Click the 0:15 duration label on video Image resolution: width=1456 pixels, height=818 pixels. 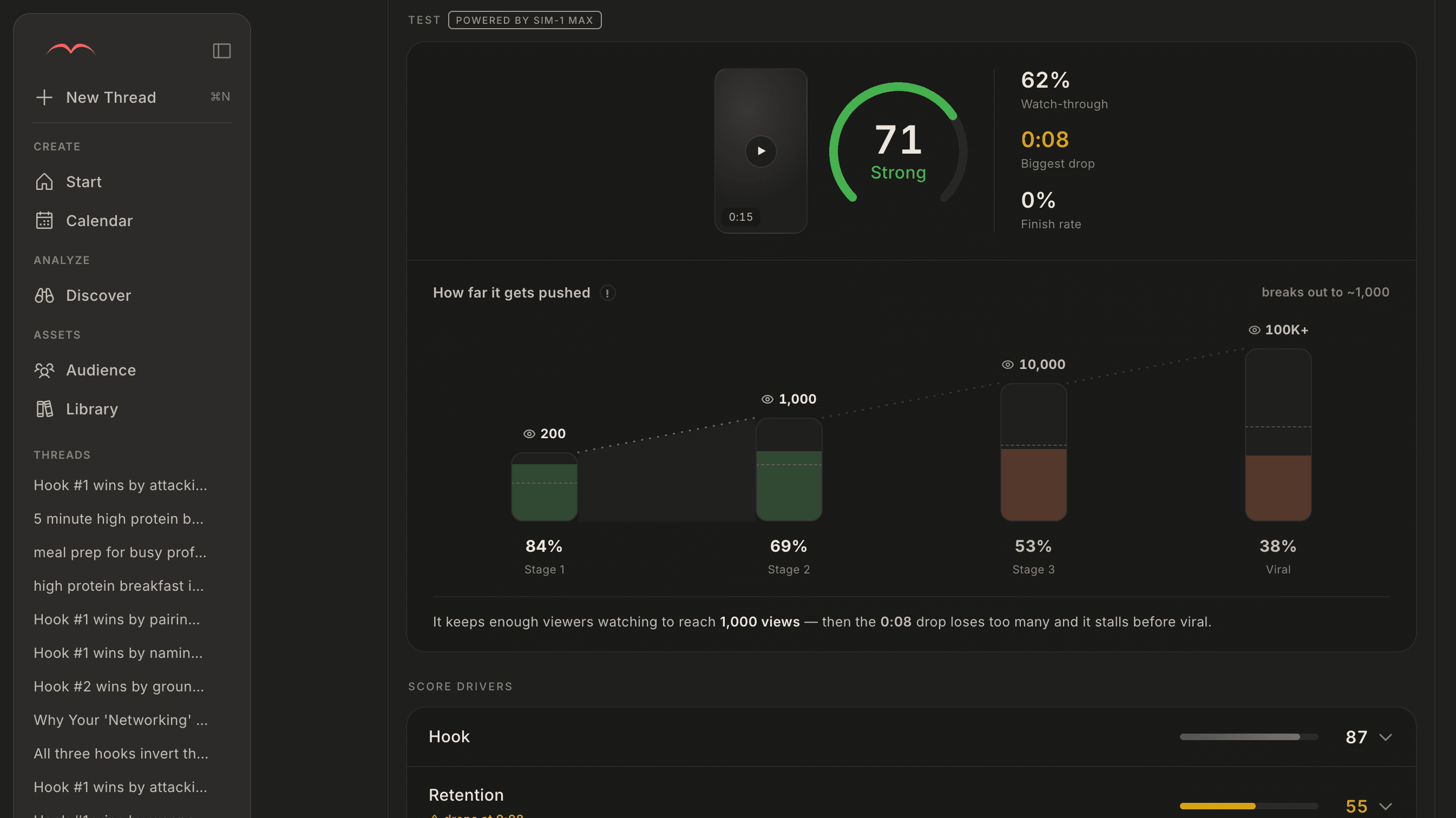[740, 217]
